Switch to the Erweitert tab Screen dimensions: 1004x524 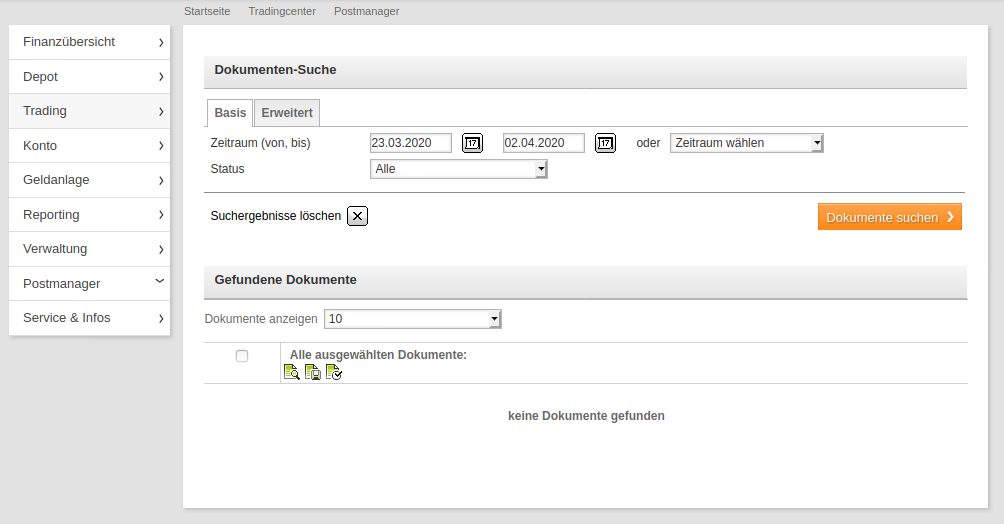[287, 113]
